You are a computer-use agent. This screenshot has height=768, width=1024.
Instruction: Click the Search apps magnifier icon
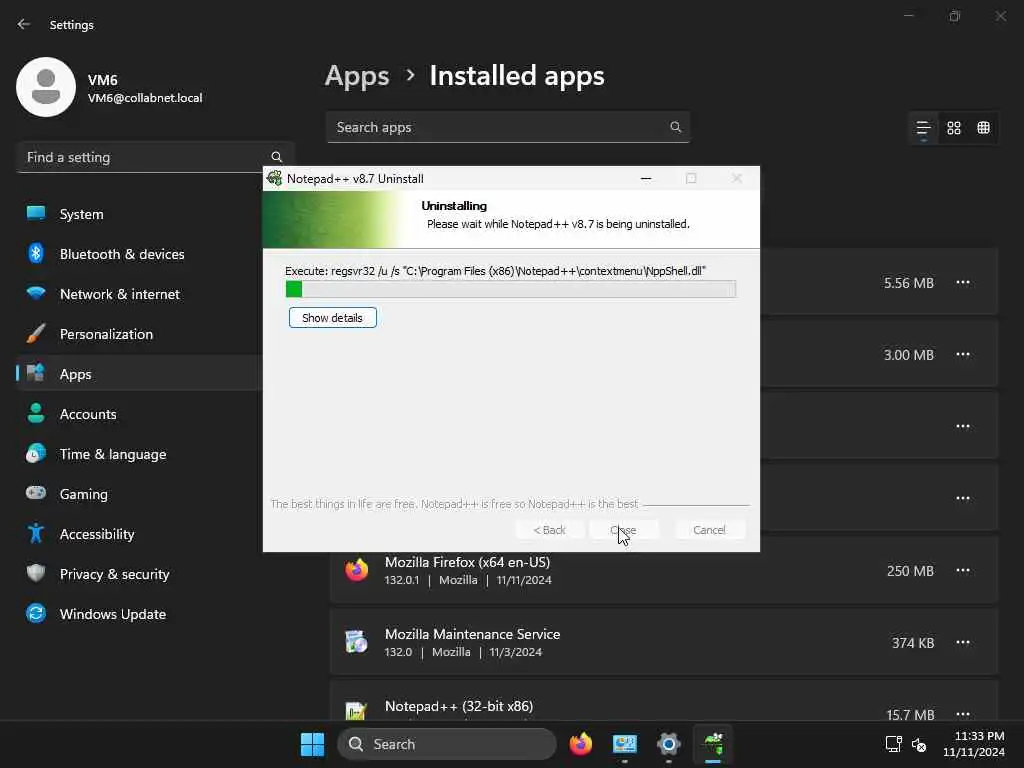coord(675,127)
